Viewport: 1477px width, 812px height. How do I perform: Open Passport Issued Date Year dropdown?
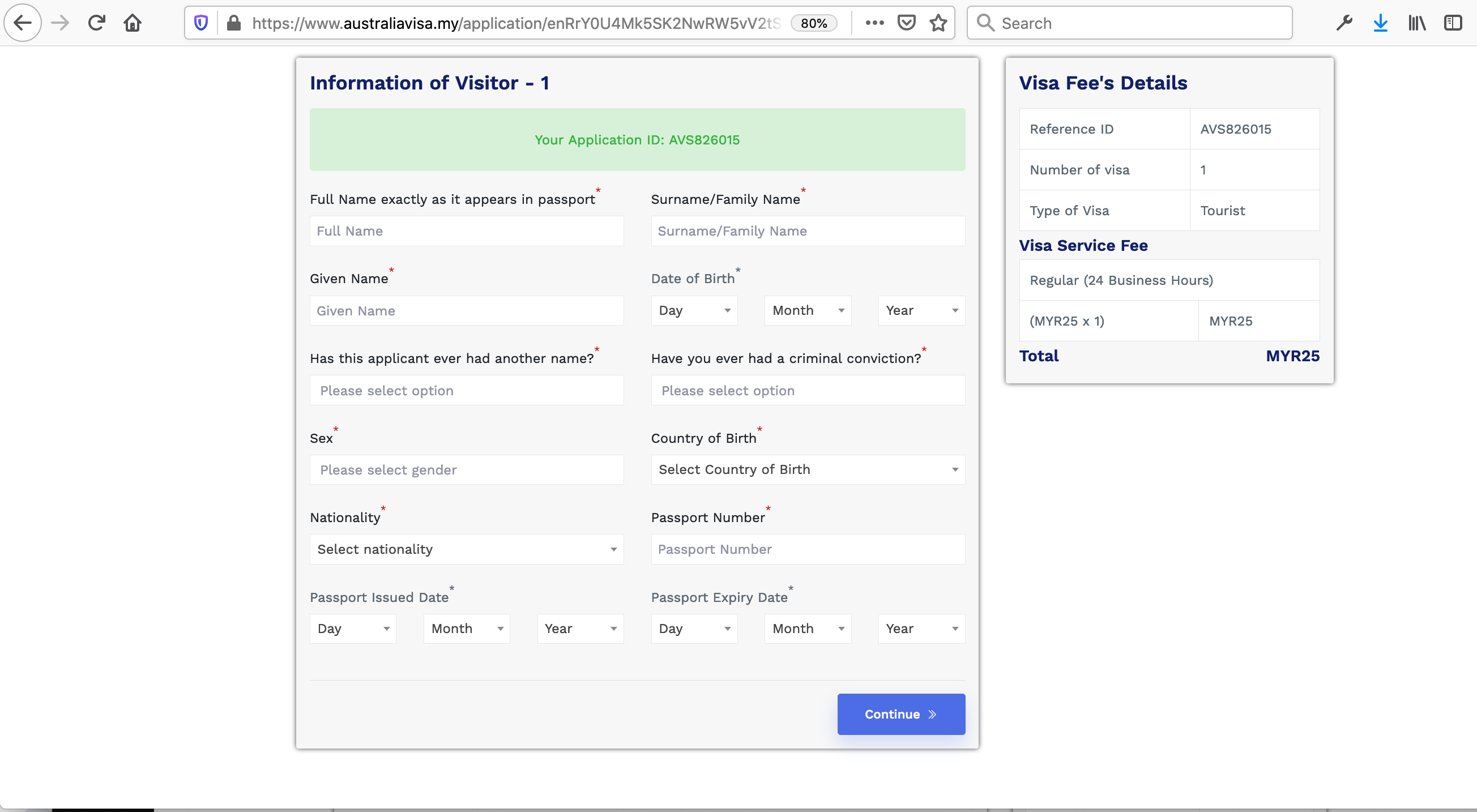(580, 629)
